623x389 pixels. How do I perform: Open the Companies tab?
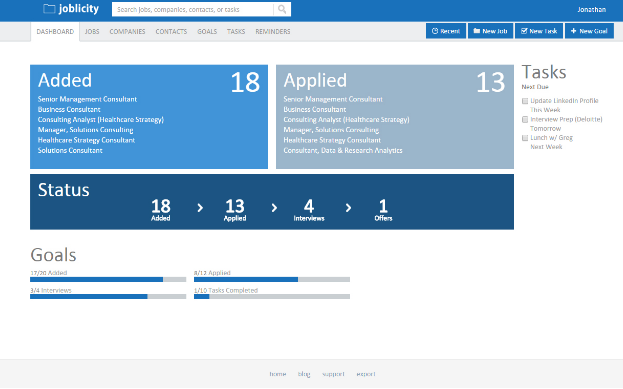click(x=127, y=31)
